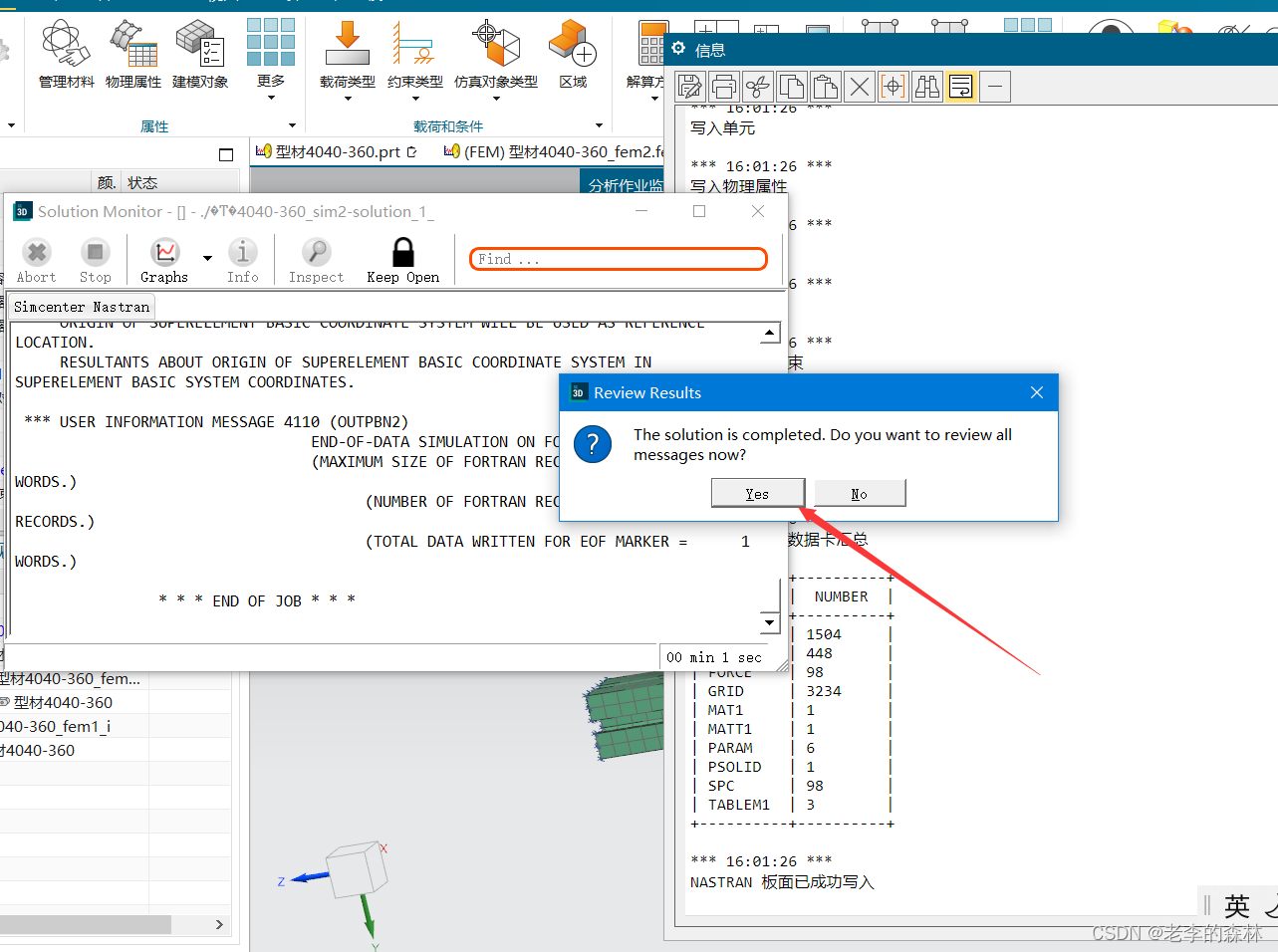Click the minus icon in 信息 toolbar
1278x952 pixels.
click(995, 87)
